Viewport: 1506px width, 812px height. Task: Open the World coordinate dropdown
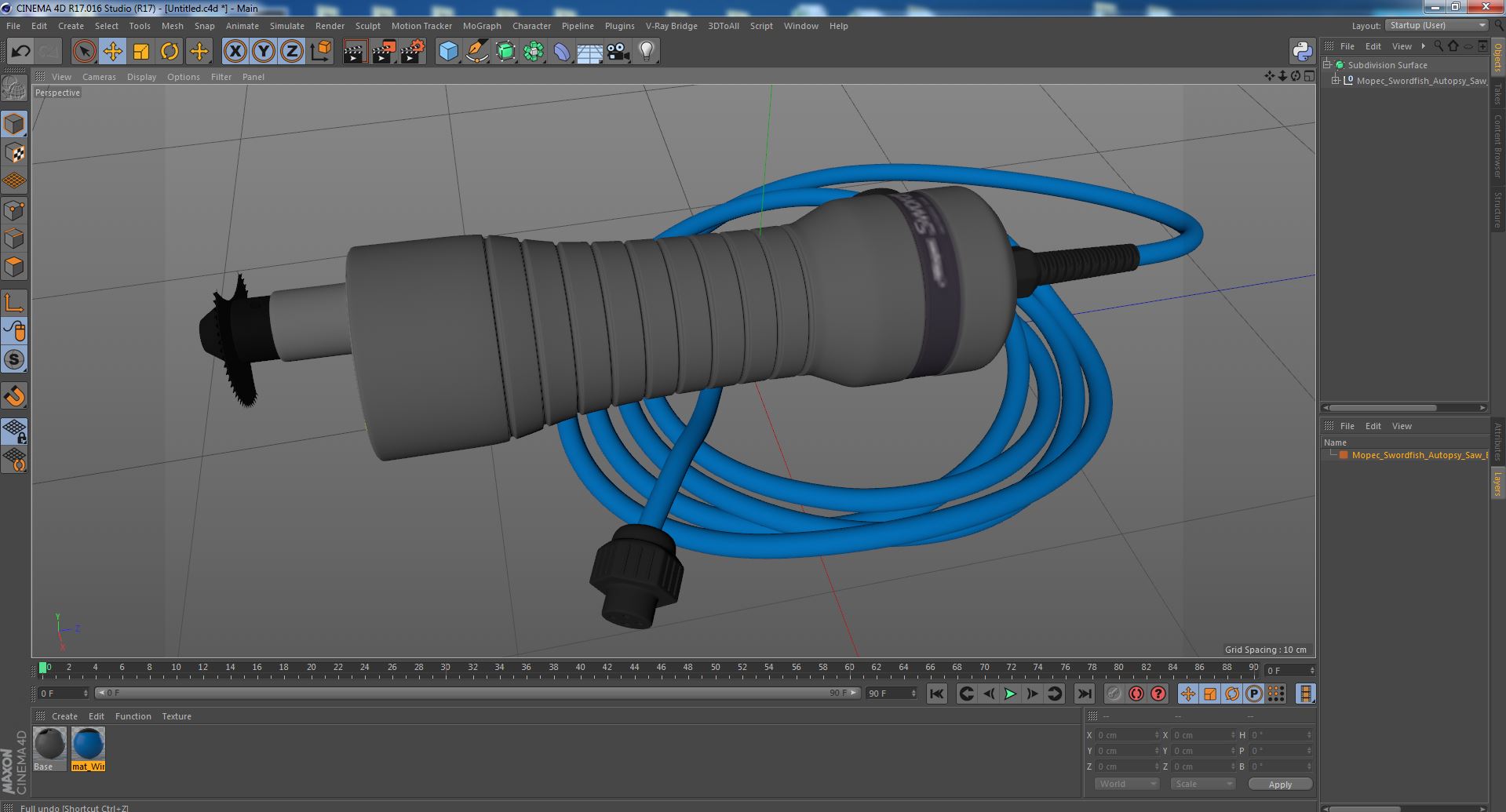(x=1127, y=784)
